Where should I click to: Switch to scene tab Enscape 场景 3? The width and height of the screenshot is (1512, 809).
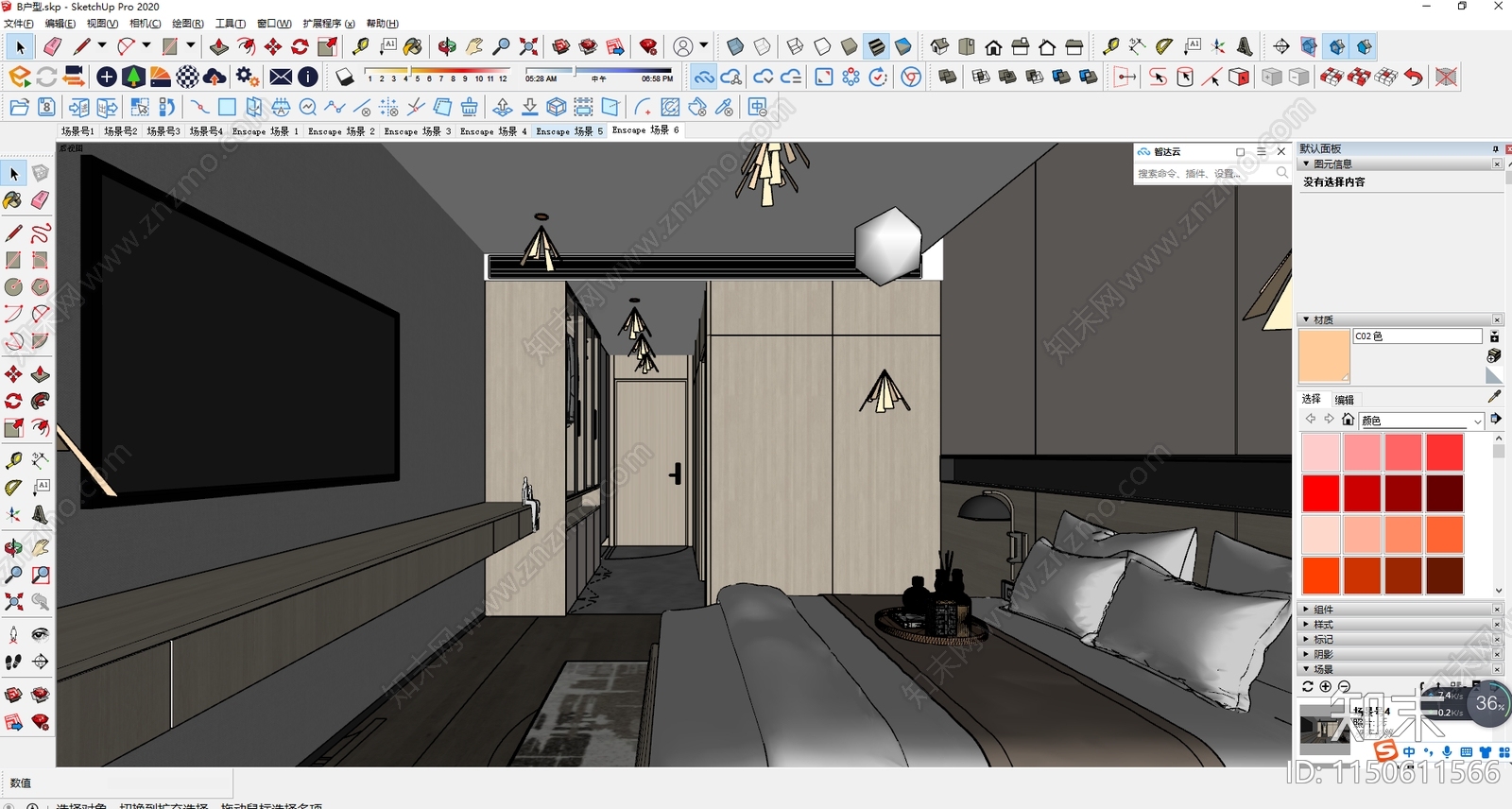point(418,131)
